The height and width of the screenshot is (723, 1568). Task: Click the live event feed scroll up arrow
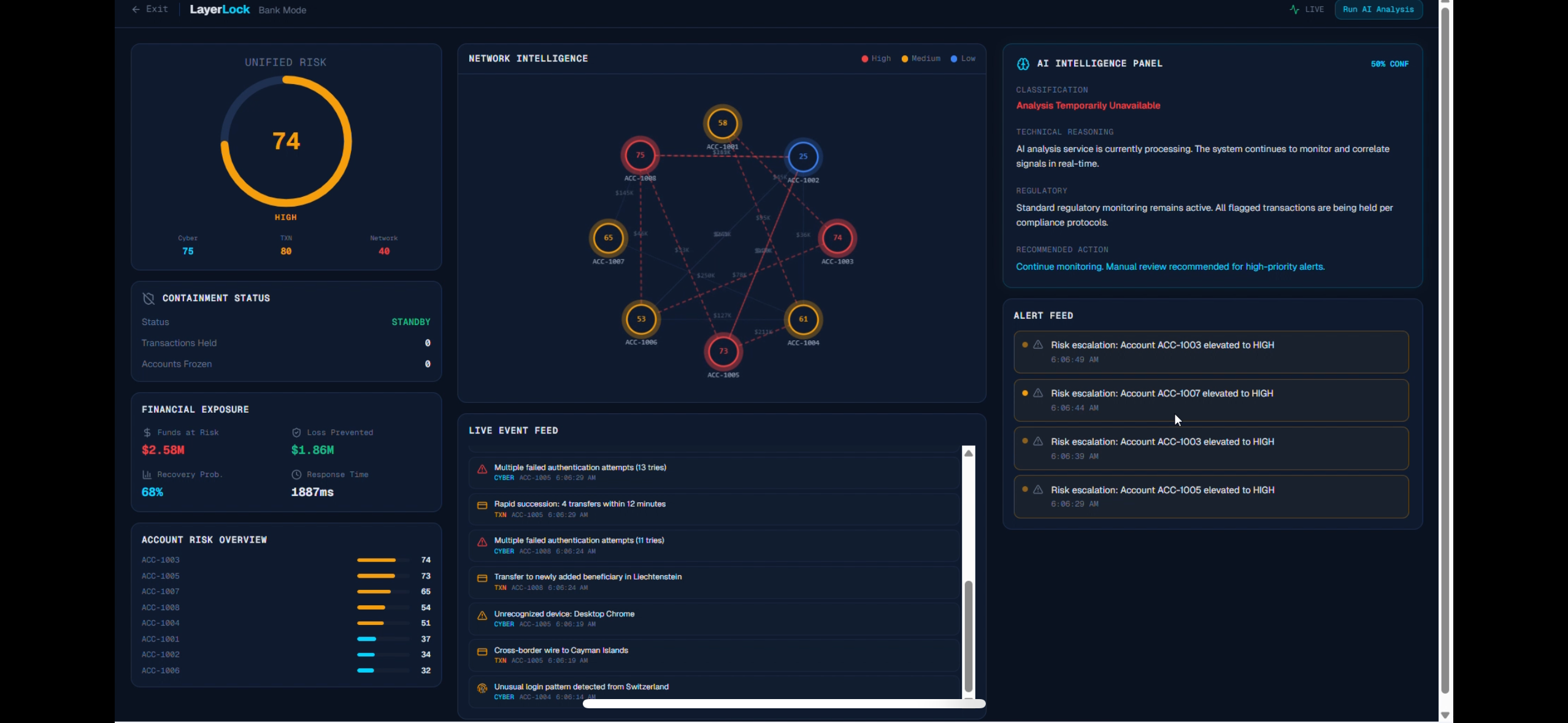click(969, 453)
